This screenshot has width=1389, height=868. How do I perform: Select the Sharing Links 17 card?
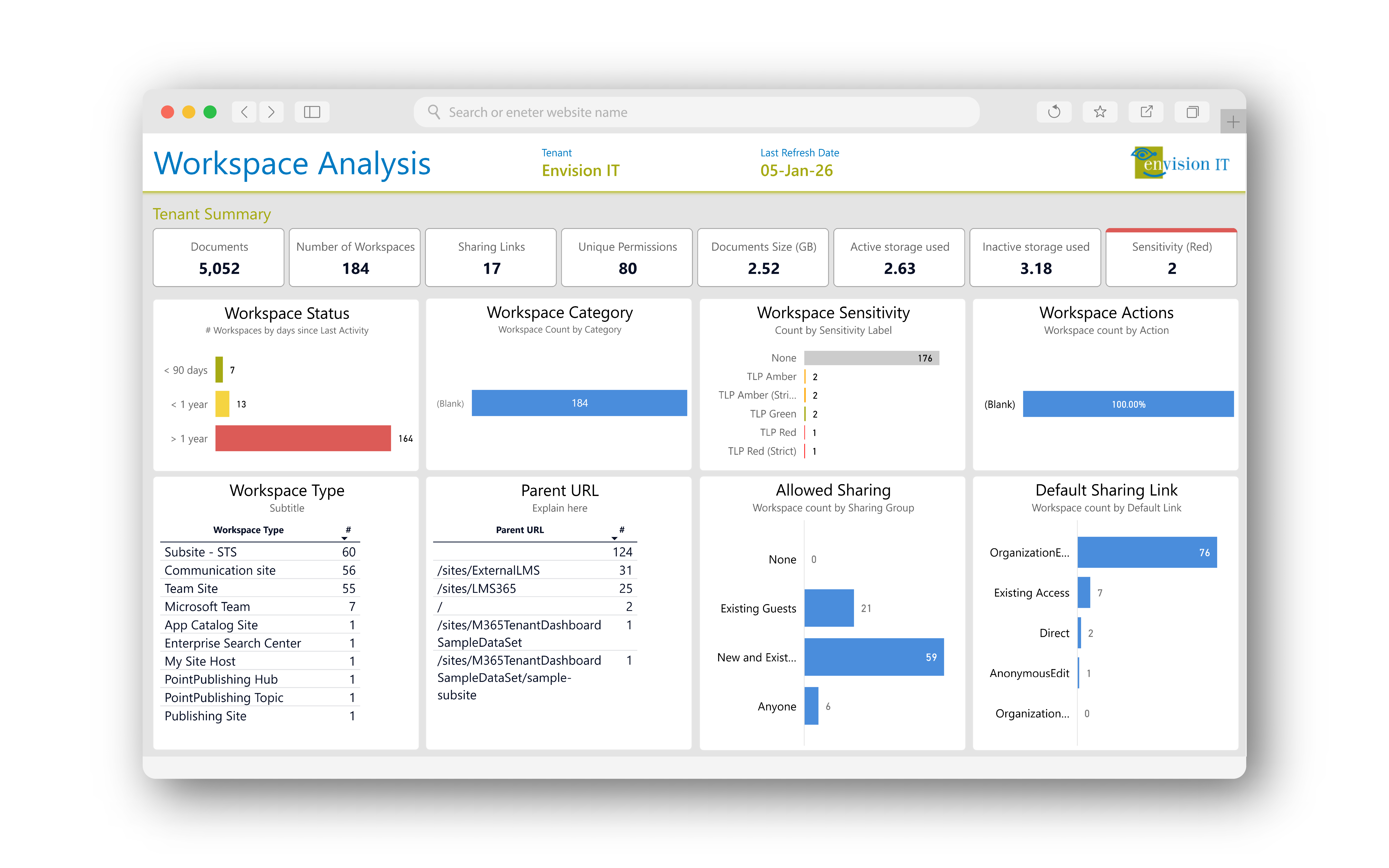point(491,258)
